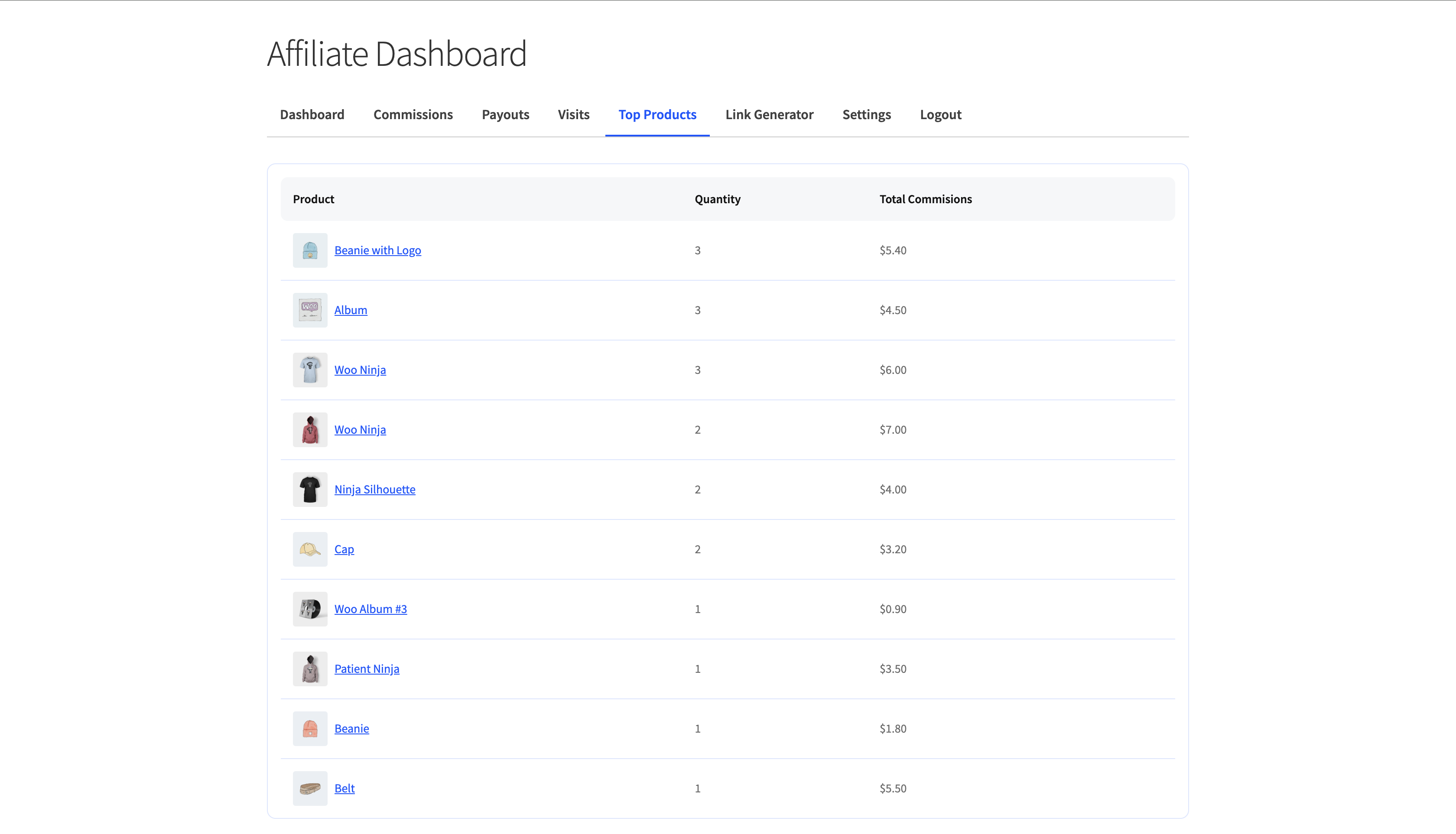
Task: Click the Beanie with Logo product thumbnail
Action: pos(309,250)
